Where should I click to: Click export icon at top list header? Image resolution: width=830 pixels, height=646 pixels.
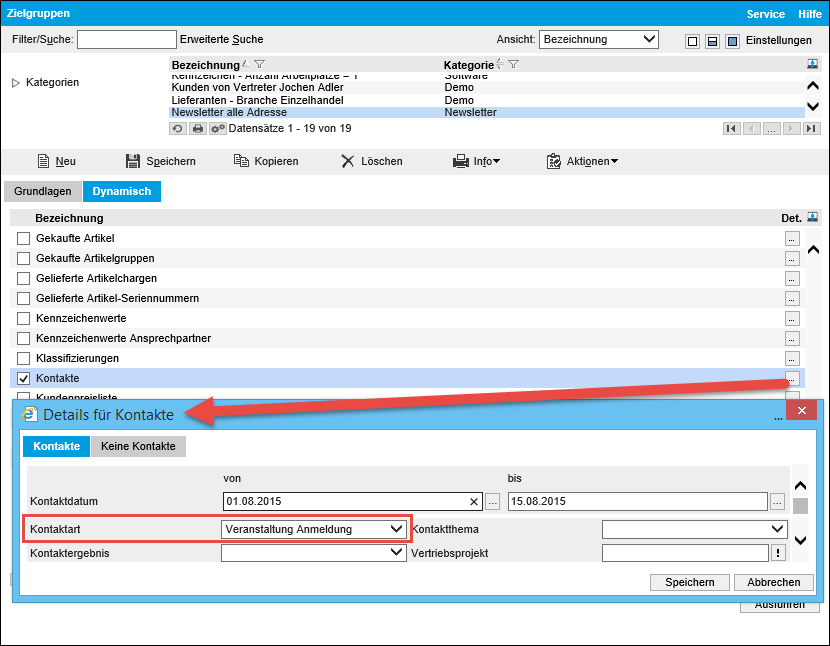(x=813, y=64)
